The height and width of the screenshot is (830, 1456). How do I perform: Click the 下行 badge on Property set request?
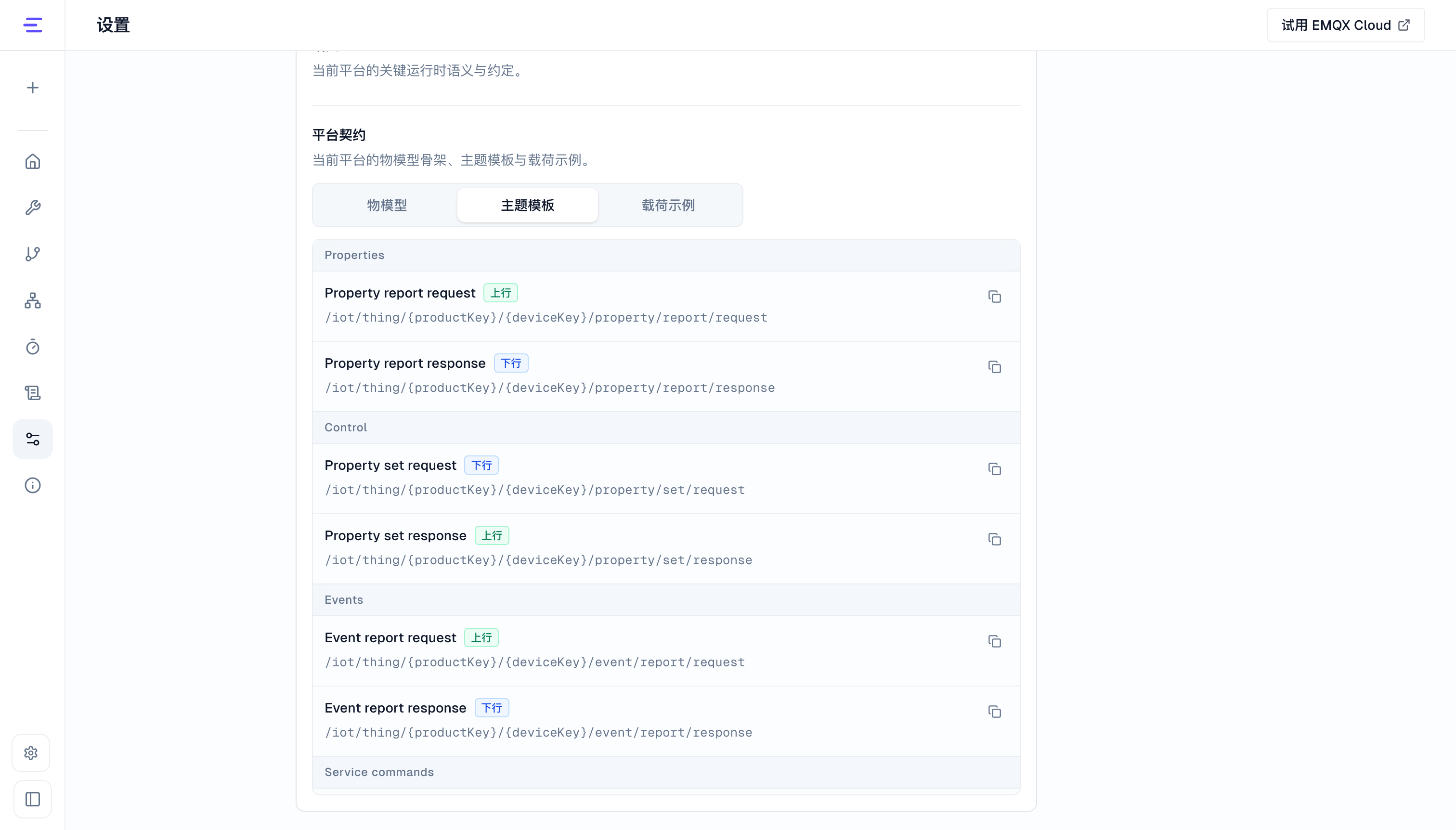coord(481,465)
